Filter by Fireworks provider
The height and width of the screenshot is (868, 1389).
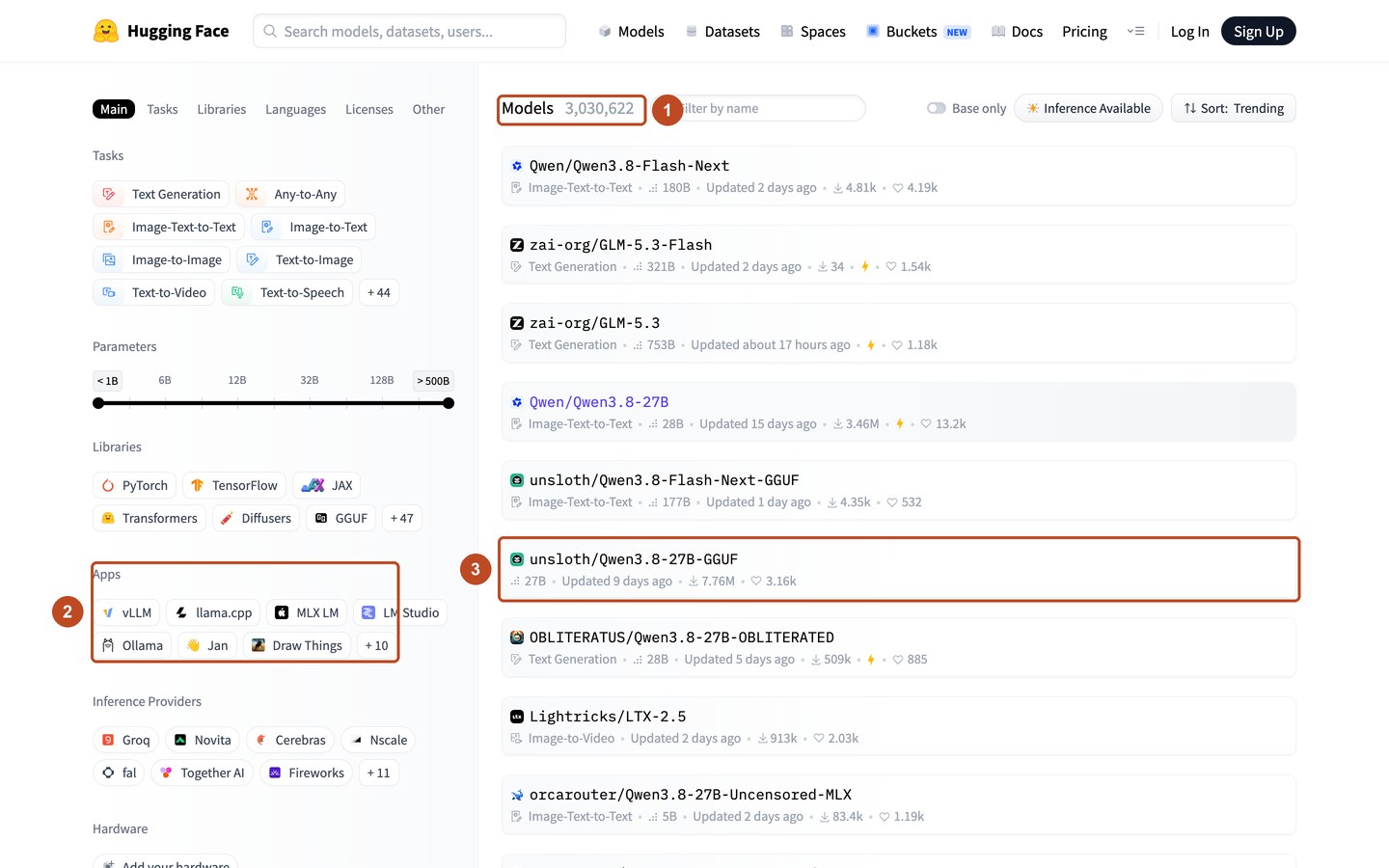pyautogui.click(x=306, y=773)
